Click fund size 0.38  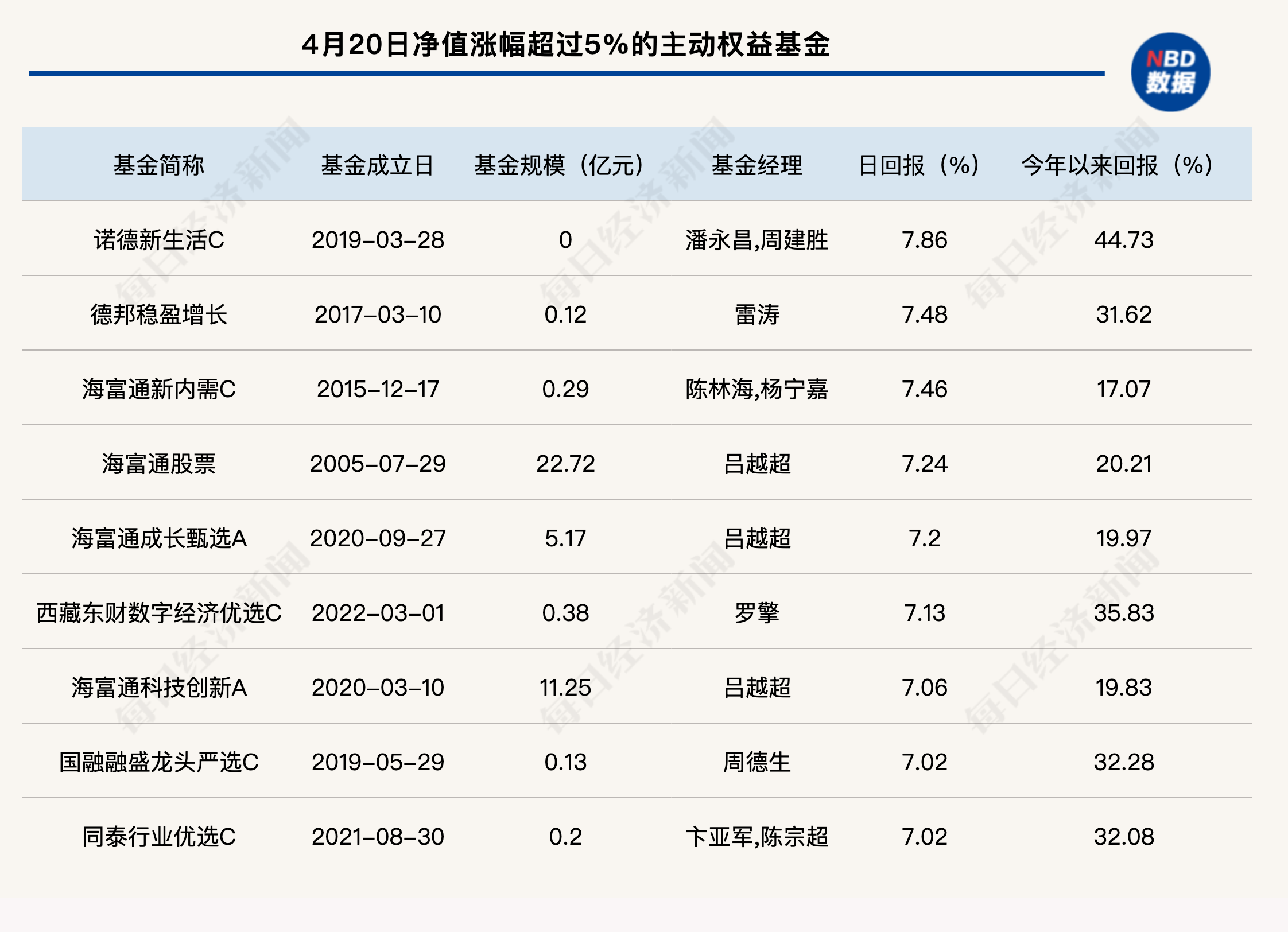[565, 613]
